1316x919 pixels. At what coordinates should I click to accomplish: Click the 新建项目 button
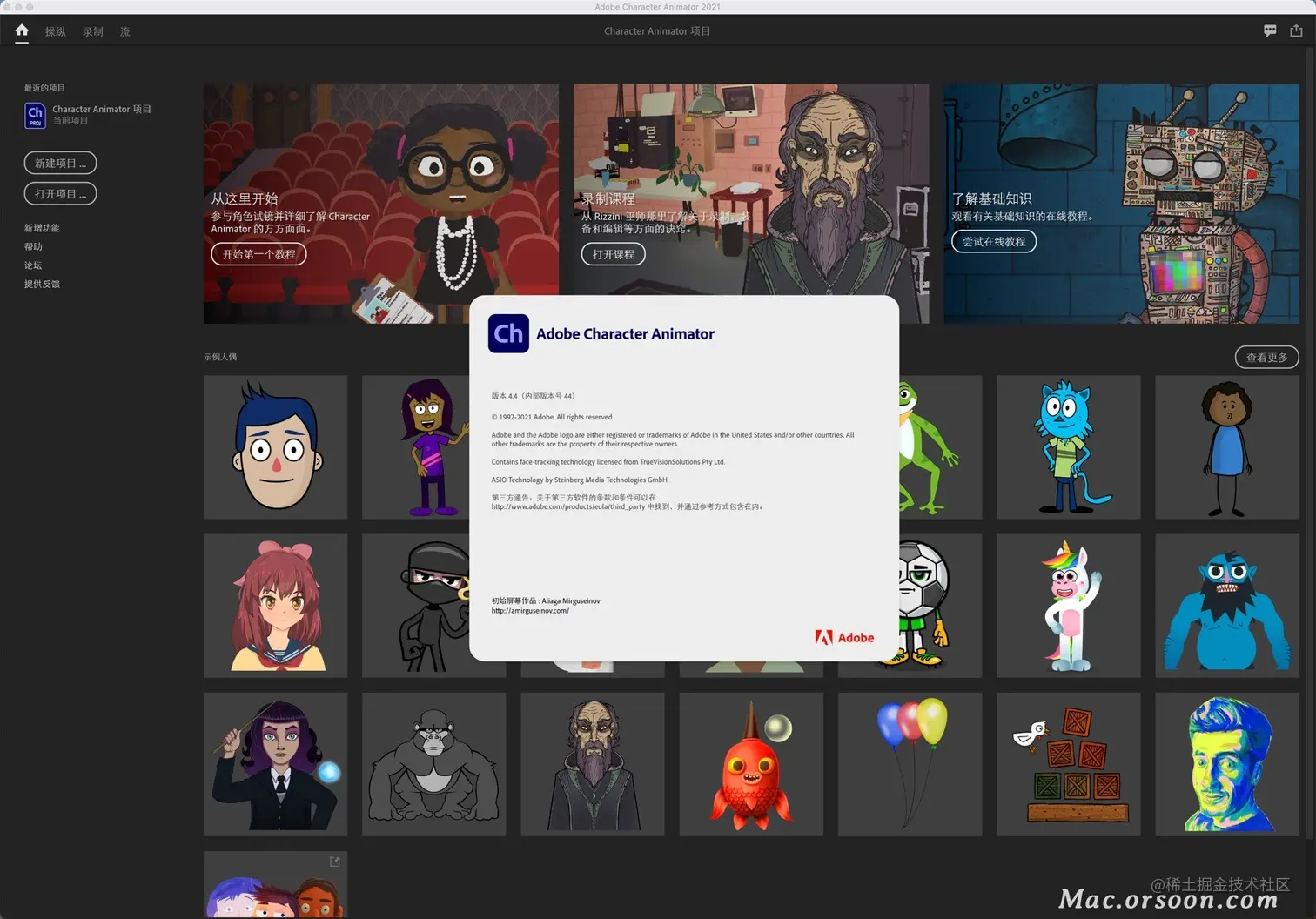pyautogui.click(x=60, y=163)
